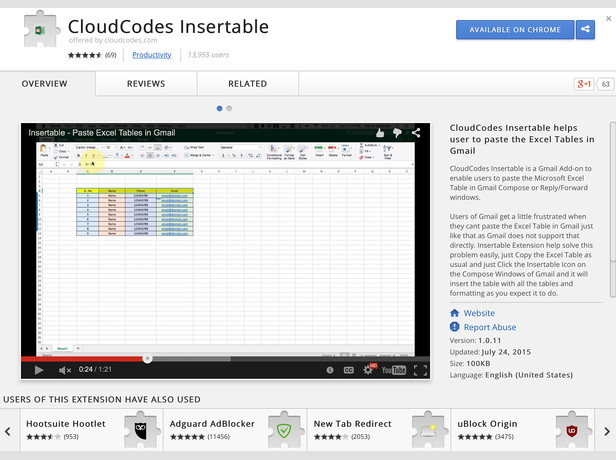Click the 0:24 / 1:21 video time display
This screenshot has width=616, height=460.
[x=95, y=370]
